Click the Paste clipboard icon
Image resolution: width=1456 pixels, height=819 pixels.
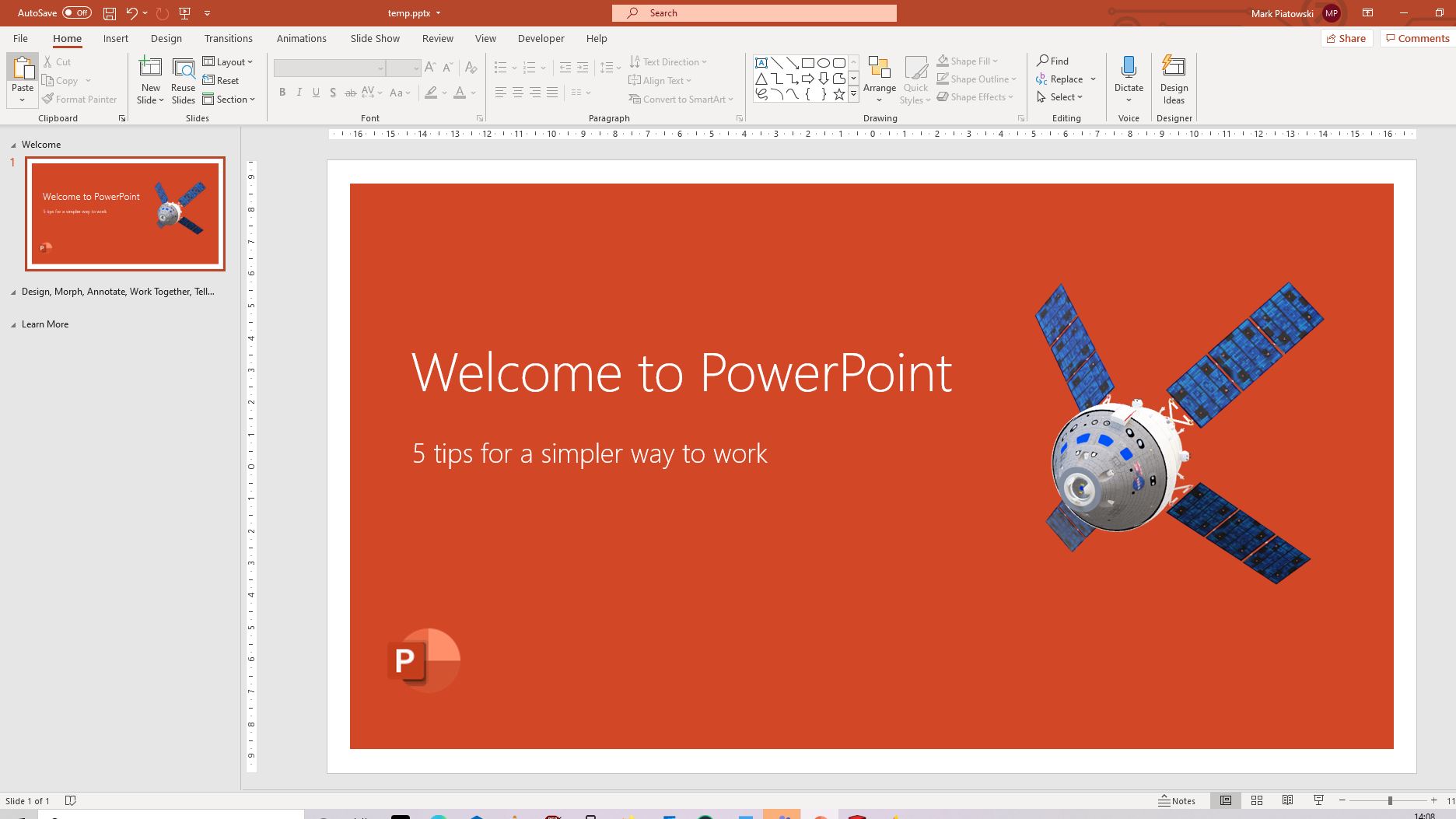23,68
